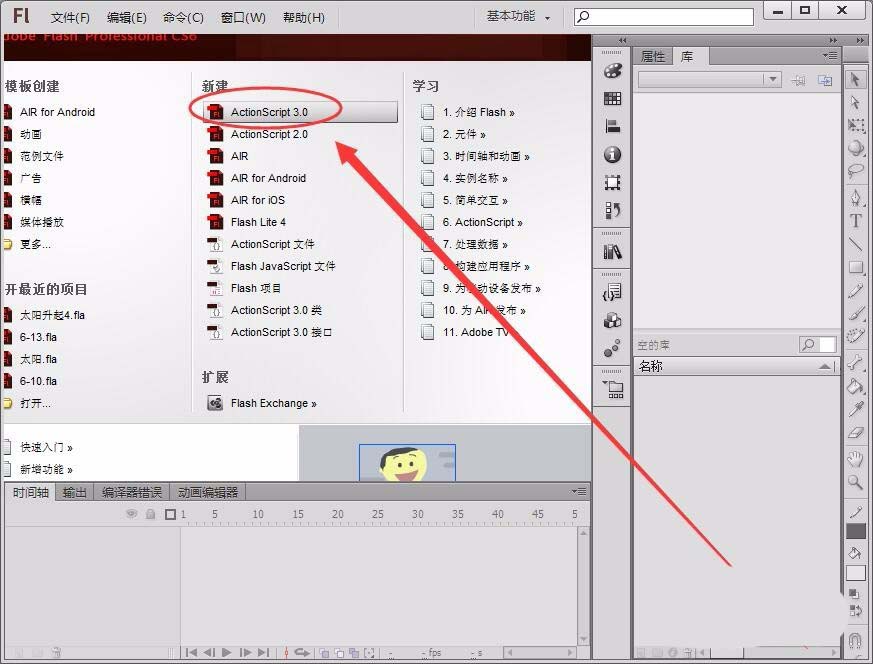Viewport: 873px width, 664px height.
Task: Select the Zoom magnifier tool
Action: (856, 482)
